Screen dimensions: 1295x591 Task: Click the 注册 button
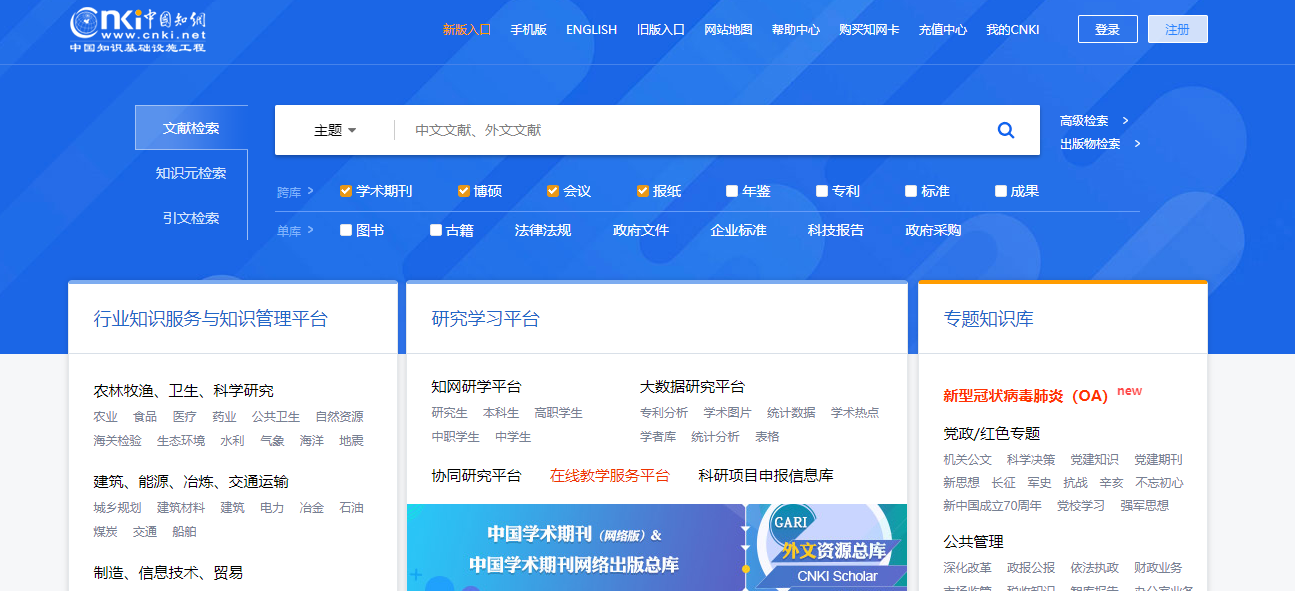1178,29
